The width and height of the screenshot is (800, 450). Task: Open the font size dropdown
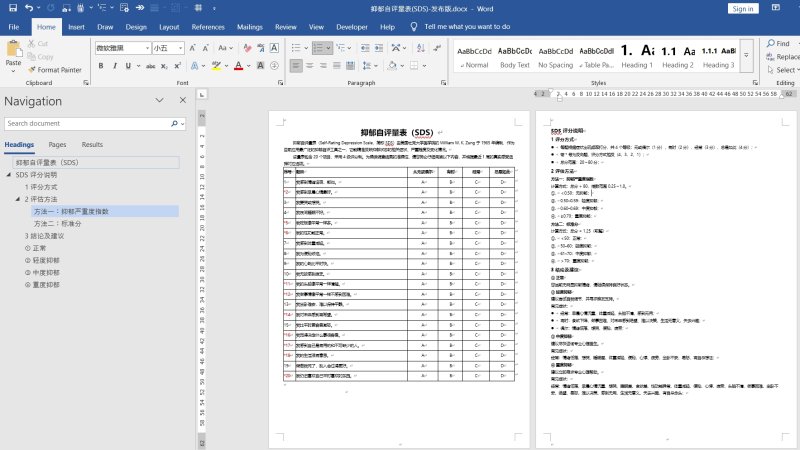181,48
